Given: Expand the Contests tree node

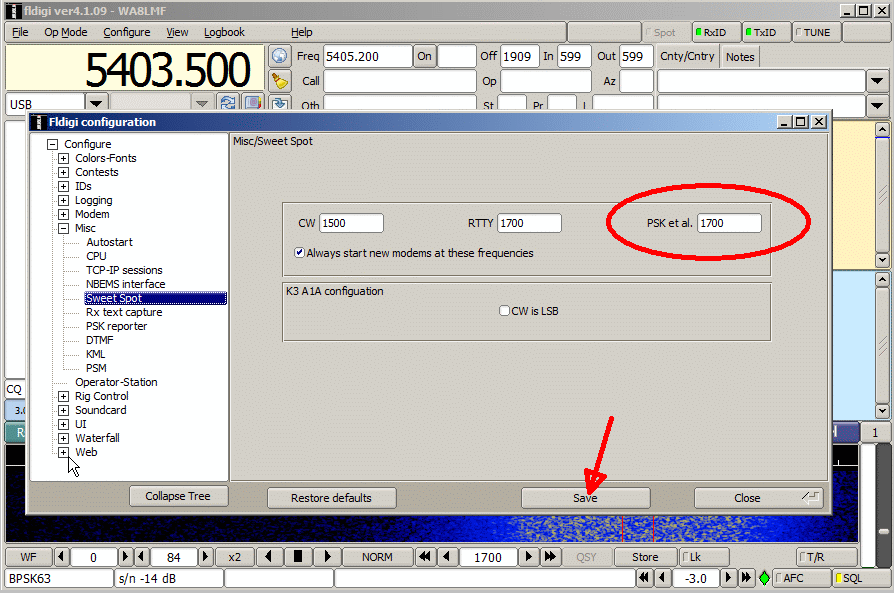Looking at the screenshot, I should click(63, 172).
